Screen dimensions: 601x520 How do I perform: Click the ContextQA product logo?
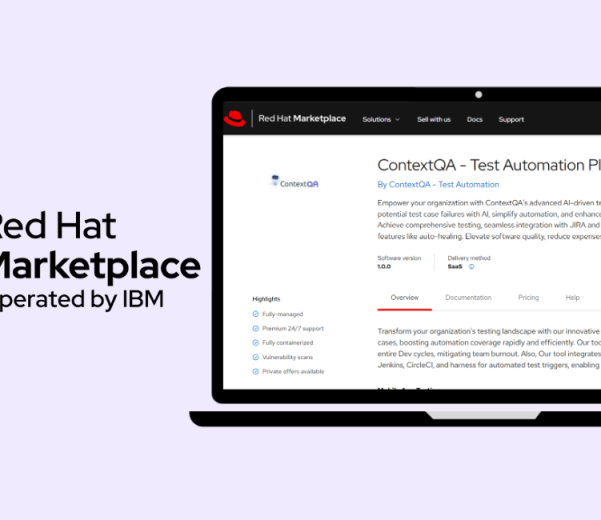(295, 183)
